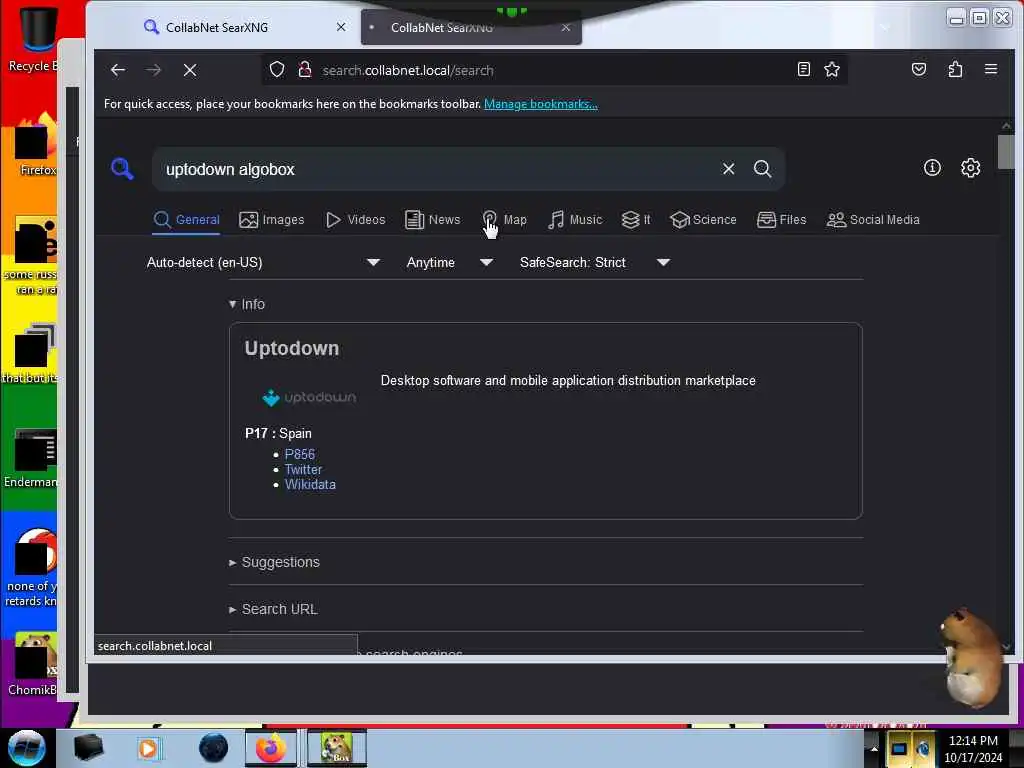Expand the Search URL section
The width and height of the screenshot is (1024, 768).
273,609
